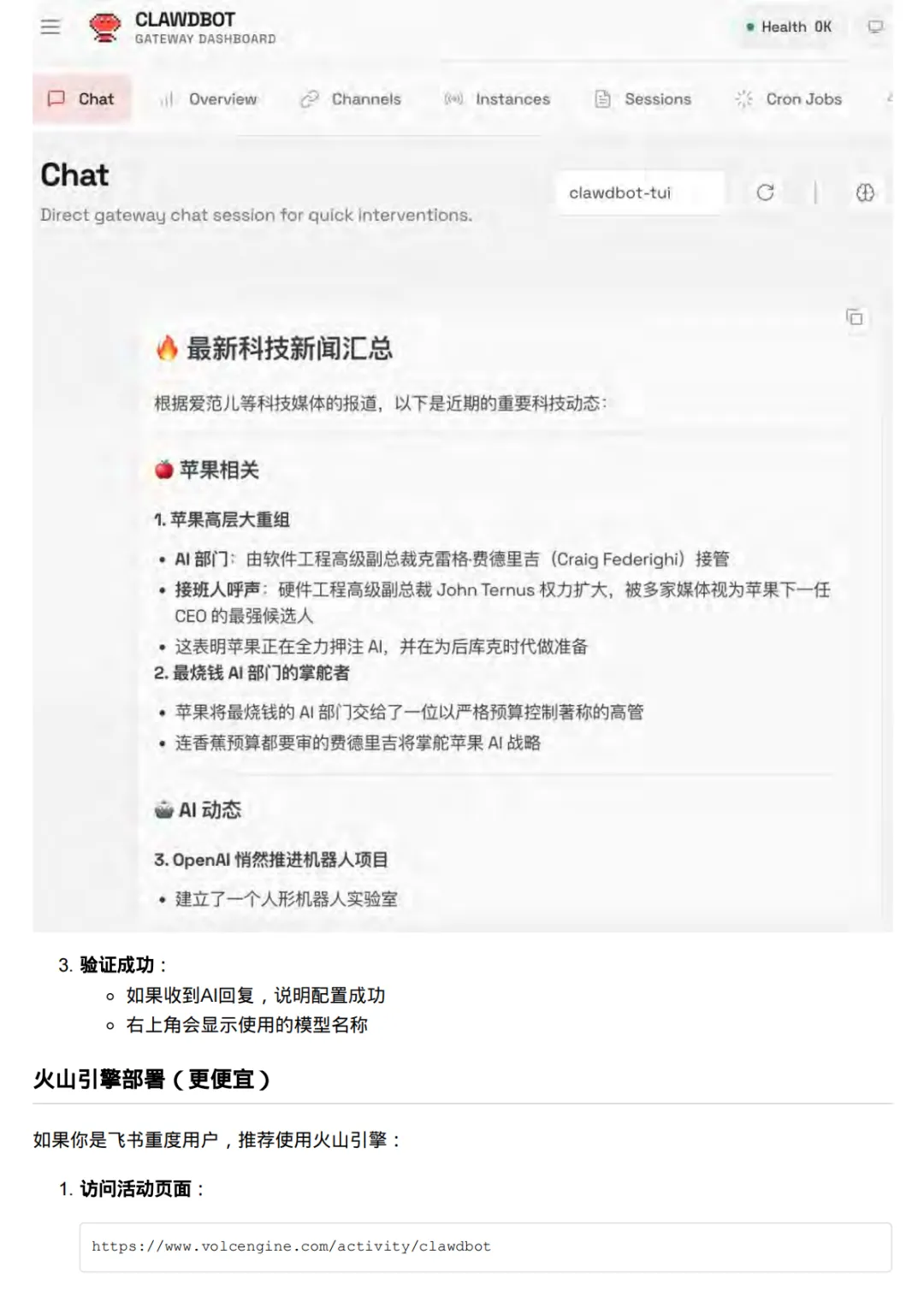Click the Channels link icon
Viewport: 924px width, 1308px height.
pos(309,99)
